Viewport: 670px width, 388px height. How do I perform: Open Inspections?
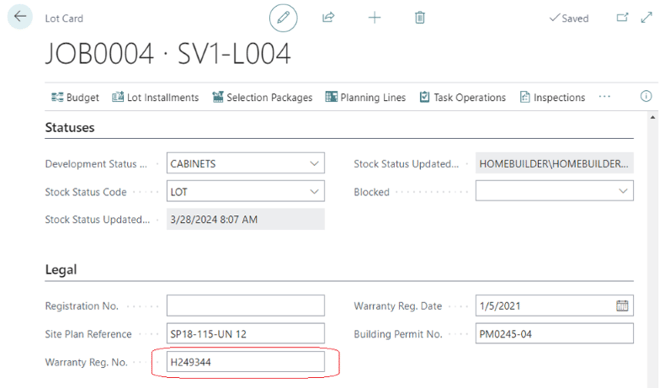pos(552,97)
